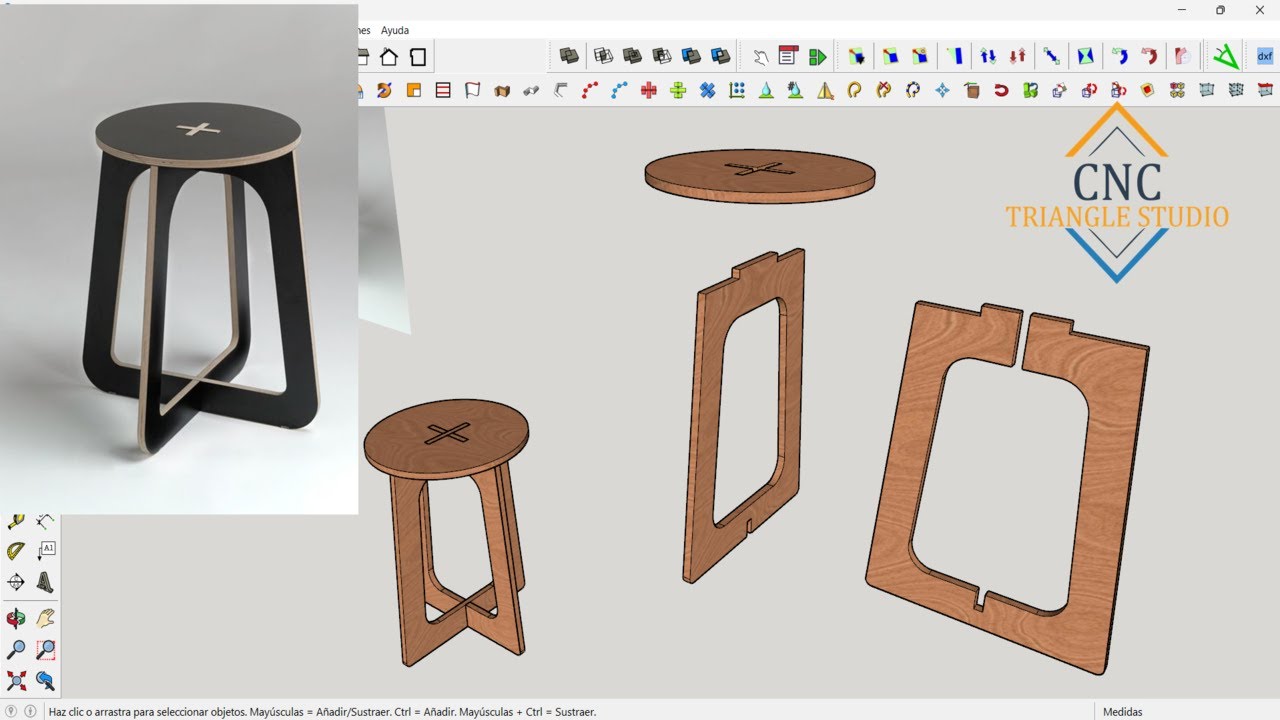This screenshot has height=720, width=1280.
Task: Click the Zoom Extents tool
Action: [x=16, y=681]
